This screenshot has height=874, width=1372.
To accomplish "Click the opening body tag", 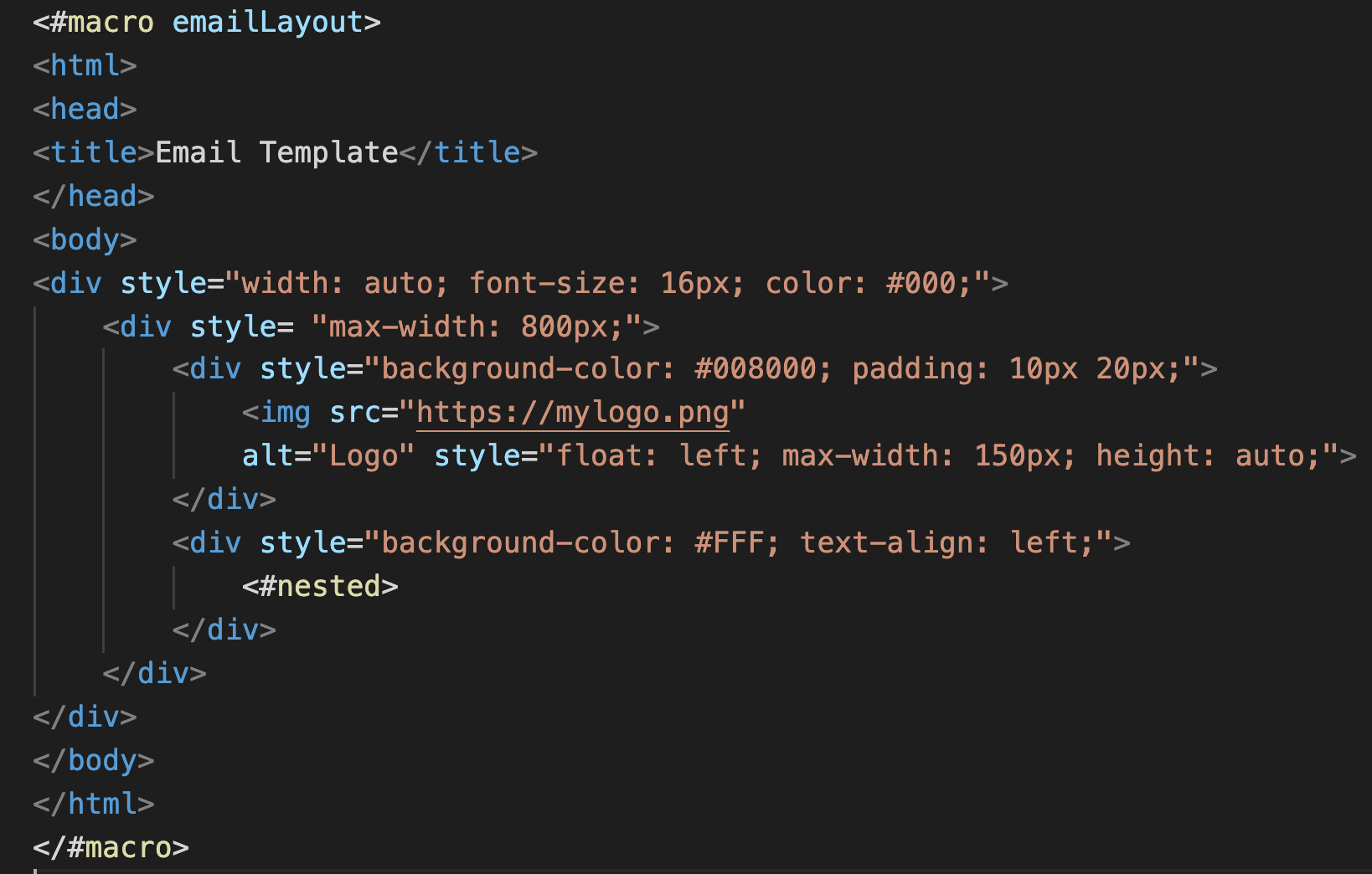I will [85, 239].
